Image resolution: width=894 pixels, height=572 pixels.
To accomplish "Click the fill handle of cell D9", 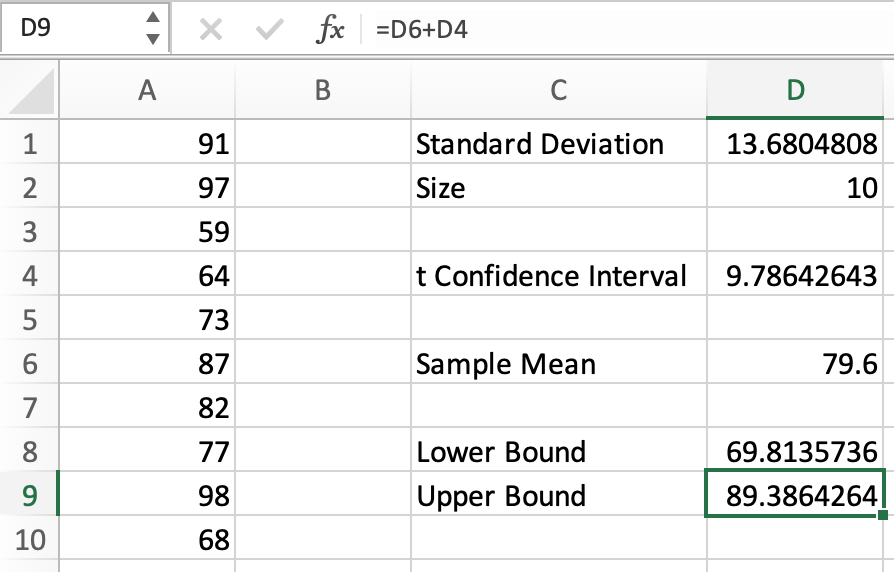I will (x=883, y=516).
